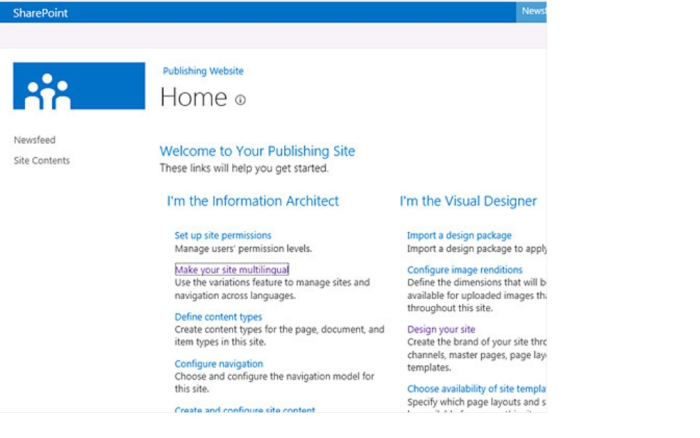Screen dimensions: 700x438
Task: Open the Publishing Website breadcrumb link
Action: 203,71
